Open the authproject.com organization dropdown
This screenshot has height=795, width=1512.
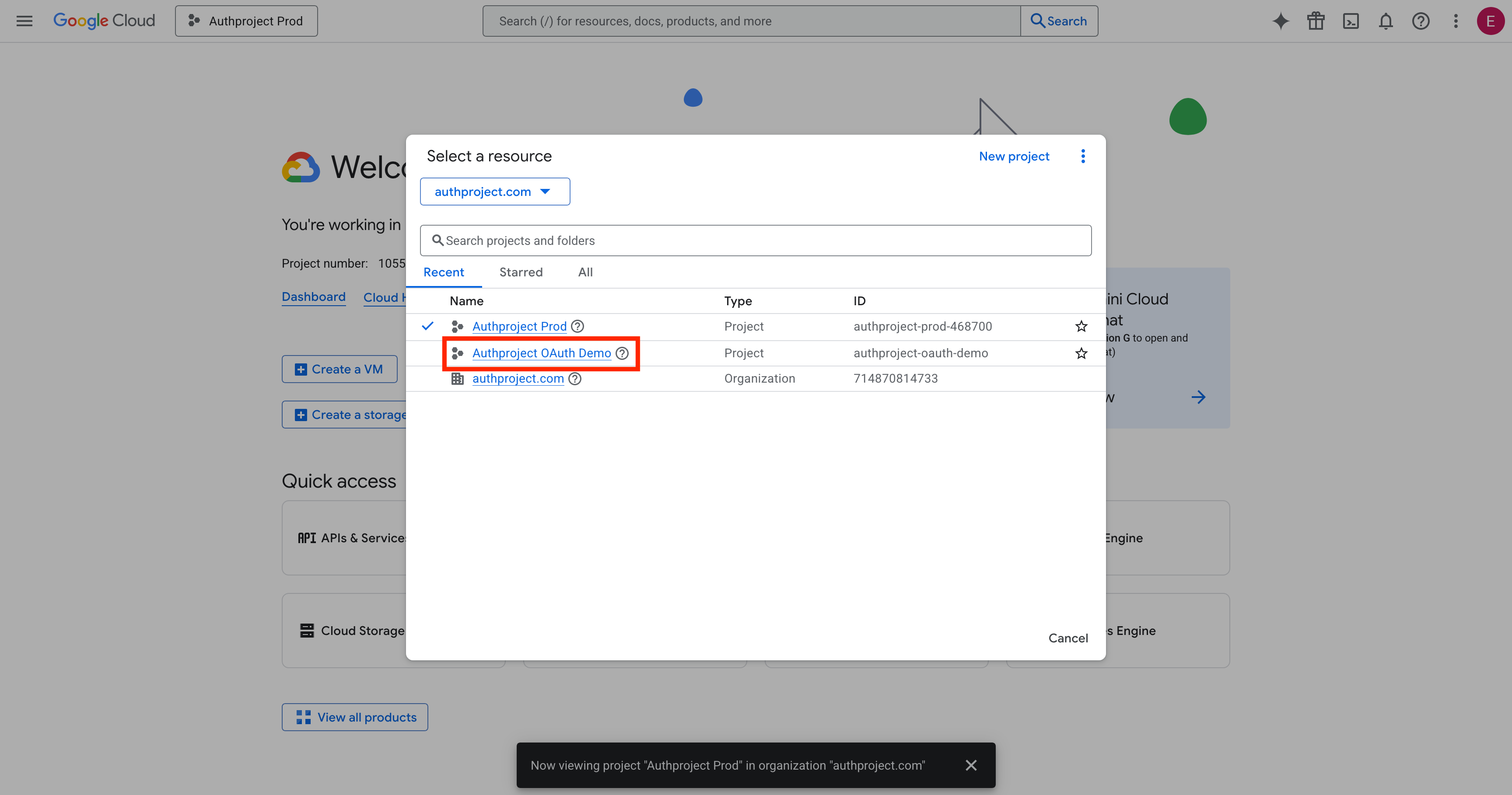(x=495, y=192)
